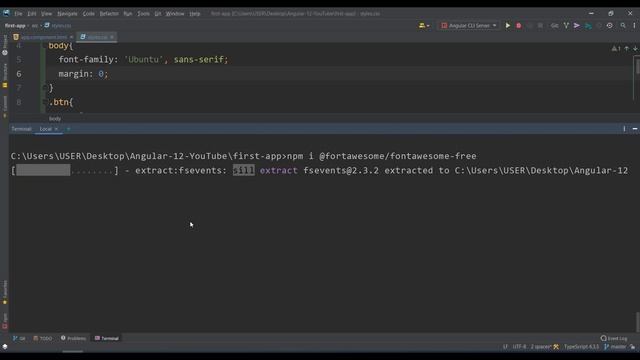Viewport: 640px width, 360px height.
Task: Click the 'Ubuntu' font value in code
Action: point(143,60)
